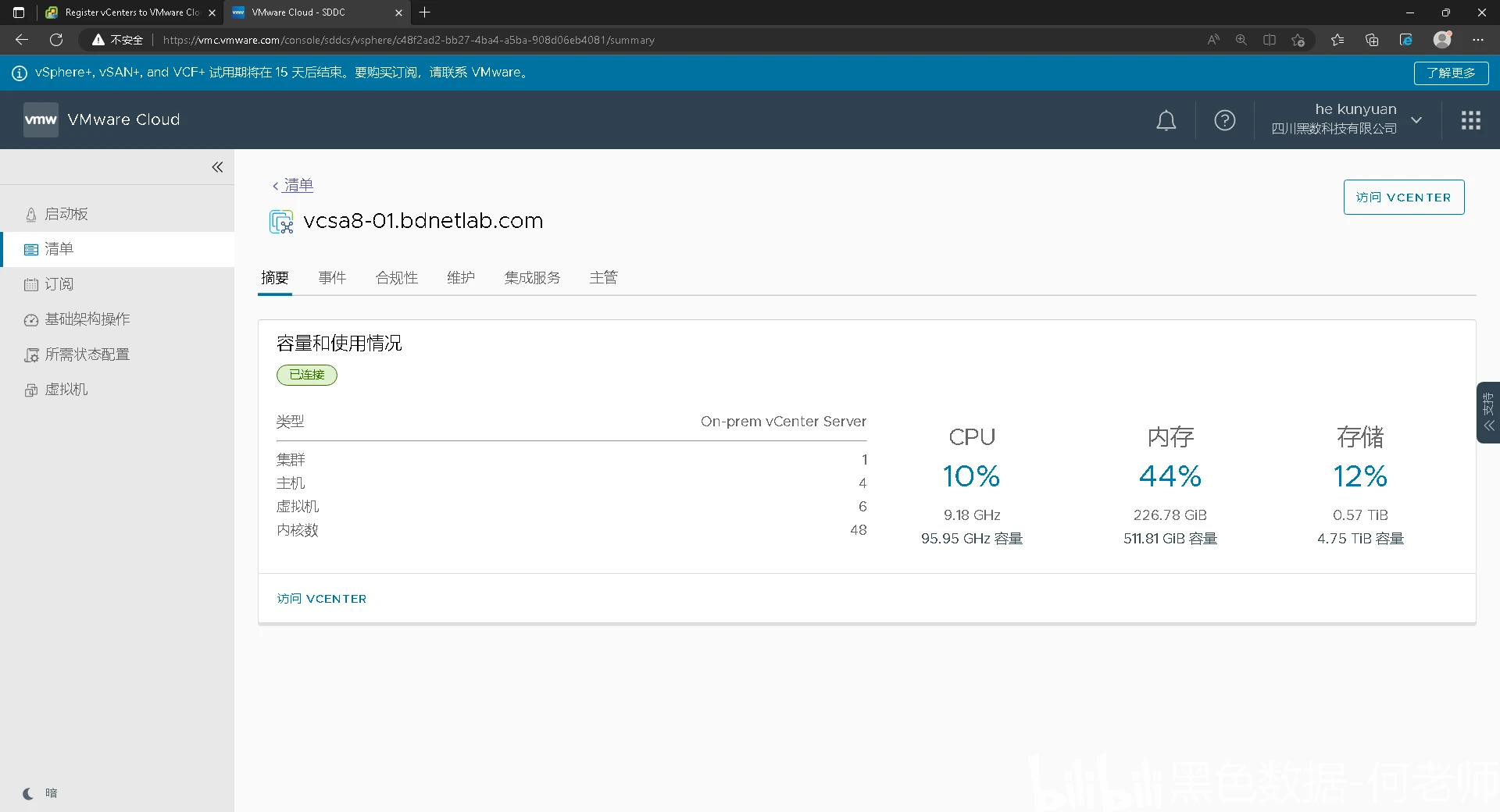The image size is (1500, 812).
Task: Click the info icon in the trial banner
Action: point(19,73)
